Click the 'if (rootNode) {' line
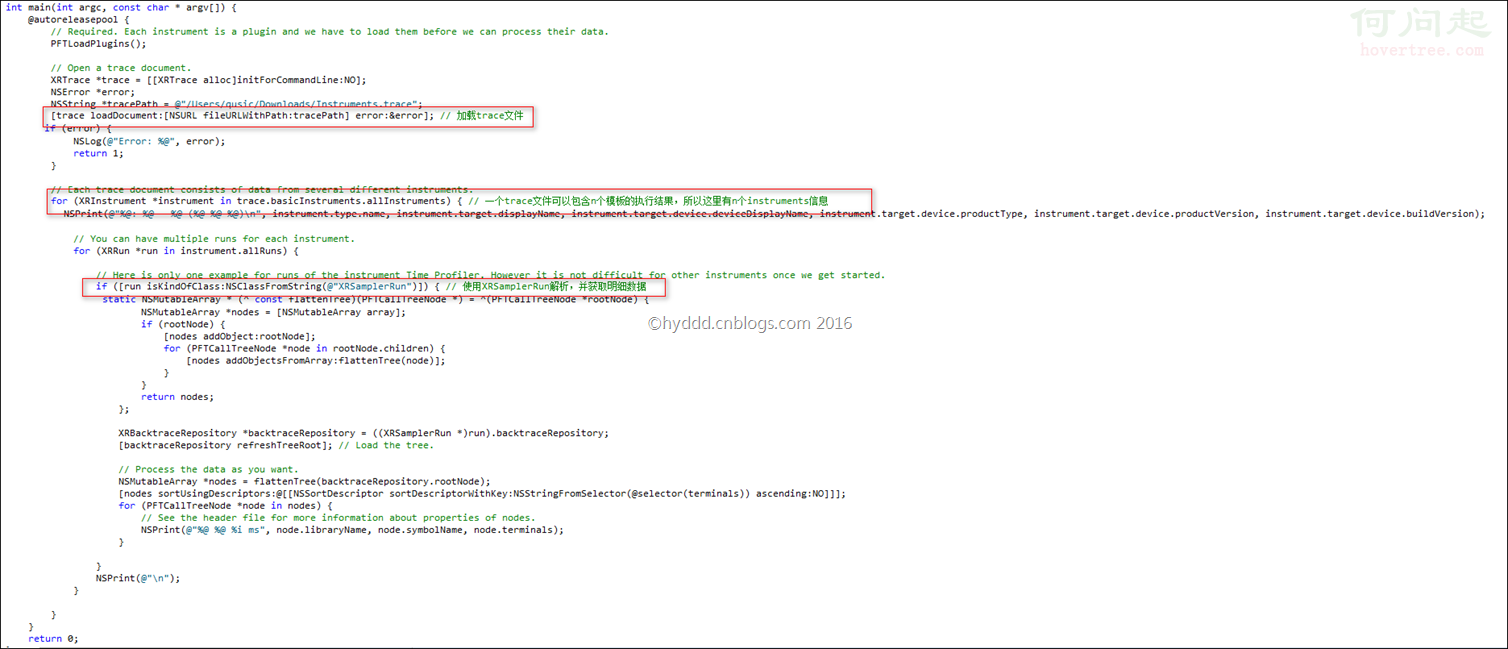This screenshot has width=1508, height=649. point(183,324)
